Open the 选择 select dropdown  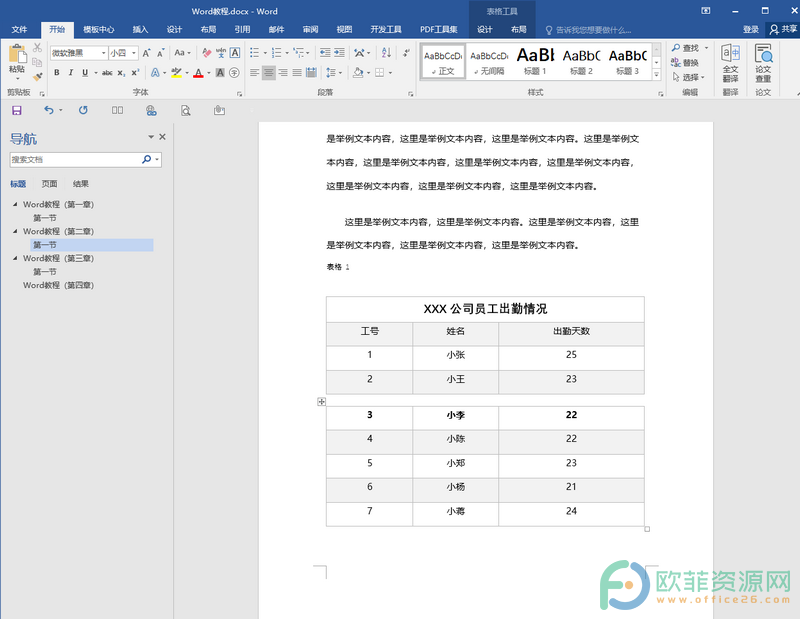pyautogui.click(x=689, y=77)
